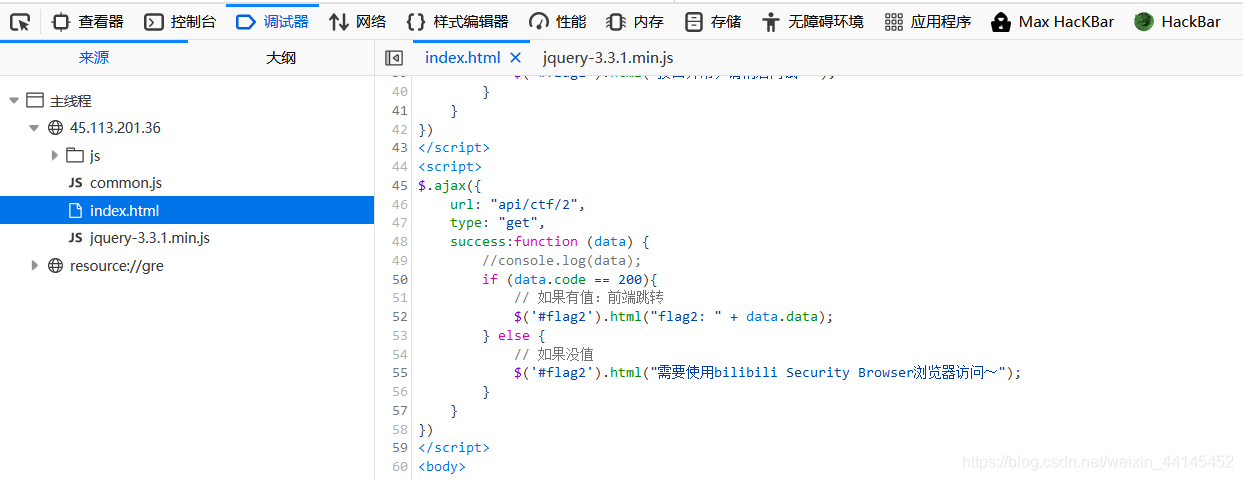Click the 如果没值 comment line
The image size is (1243, 480).
point(554,354)
